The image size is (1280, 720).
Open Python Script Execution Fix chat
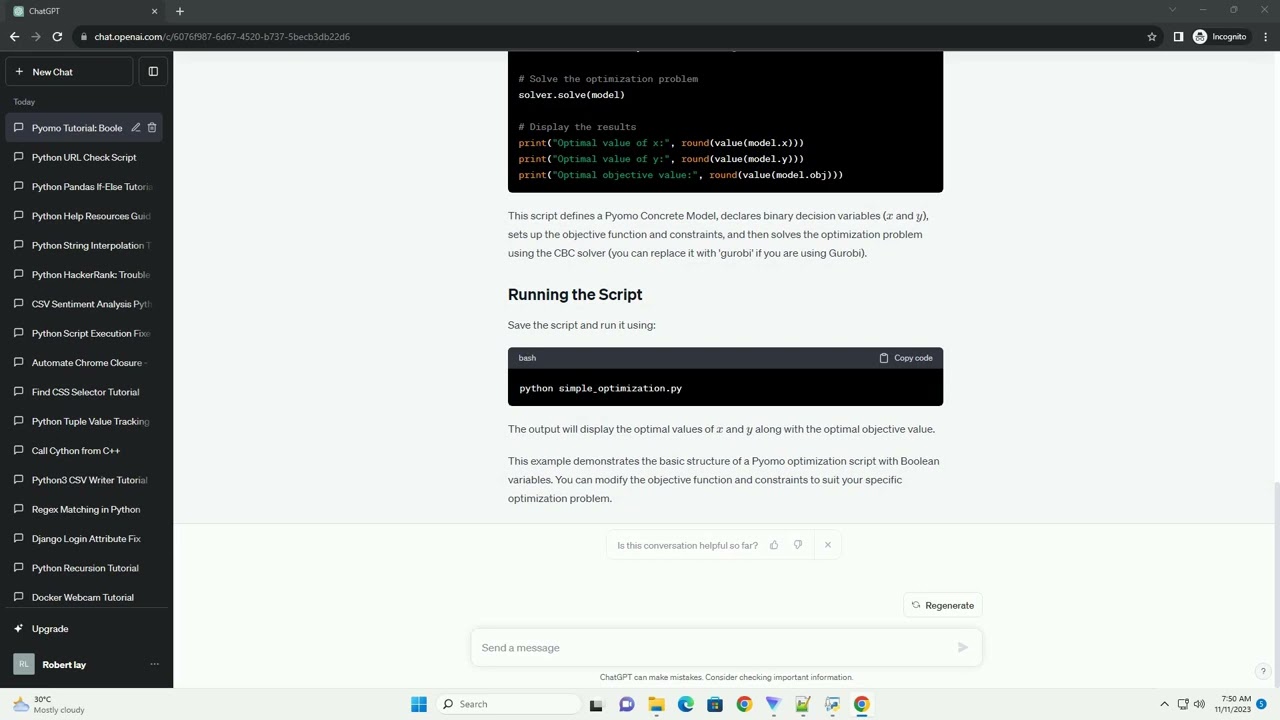point(86,333)
